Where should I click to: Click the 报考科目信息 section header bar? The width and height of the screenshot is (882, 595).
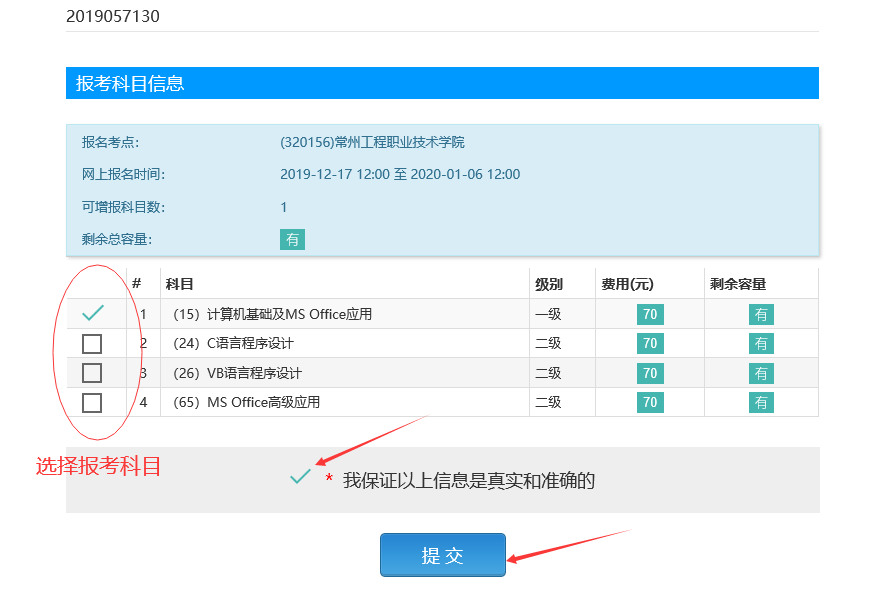[x=442, y=83]
